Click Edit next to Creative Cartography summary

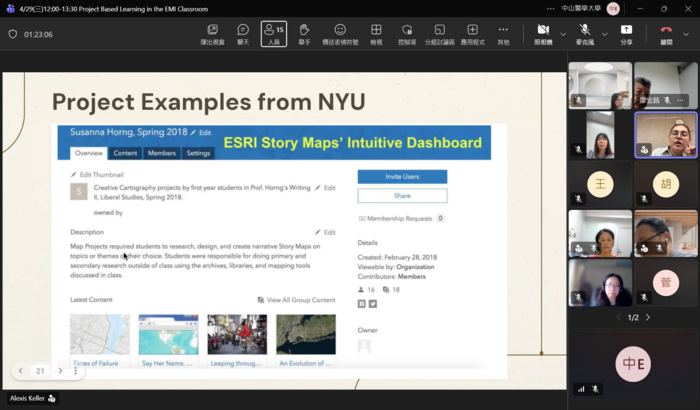click(x=325, y=188)
